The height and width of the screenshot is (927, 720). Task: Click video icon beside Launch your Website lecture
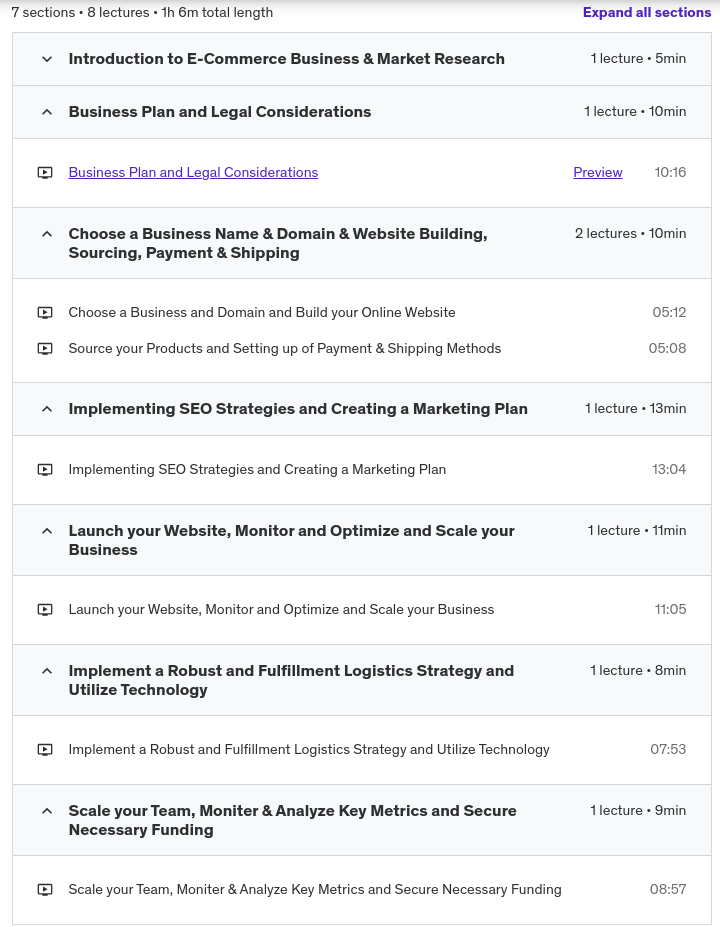click(45, 610)
